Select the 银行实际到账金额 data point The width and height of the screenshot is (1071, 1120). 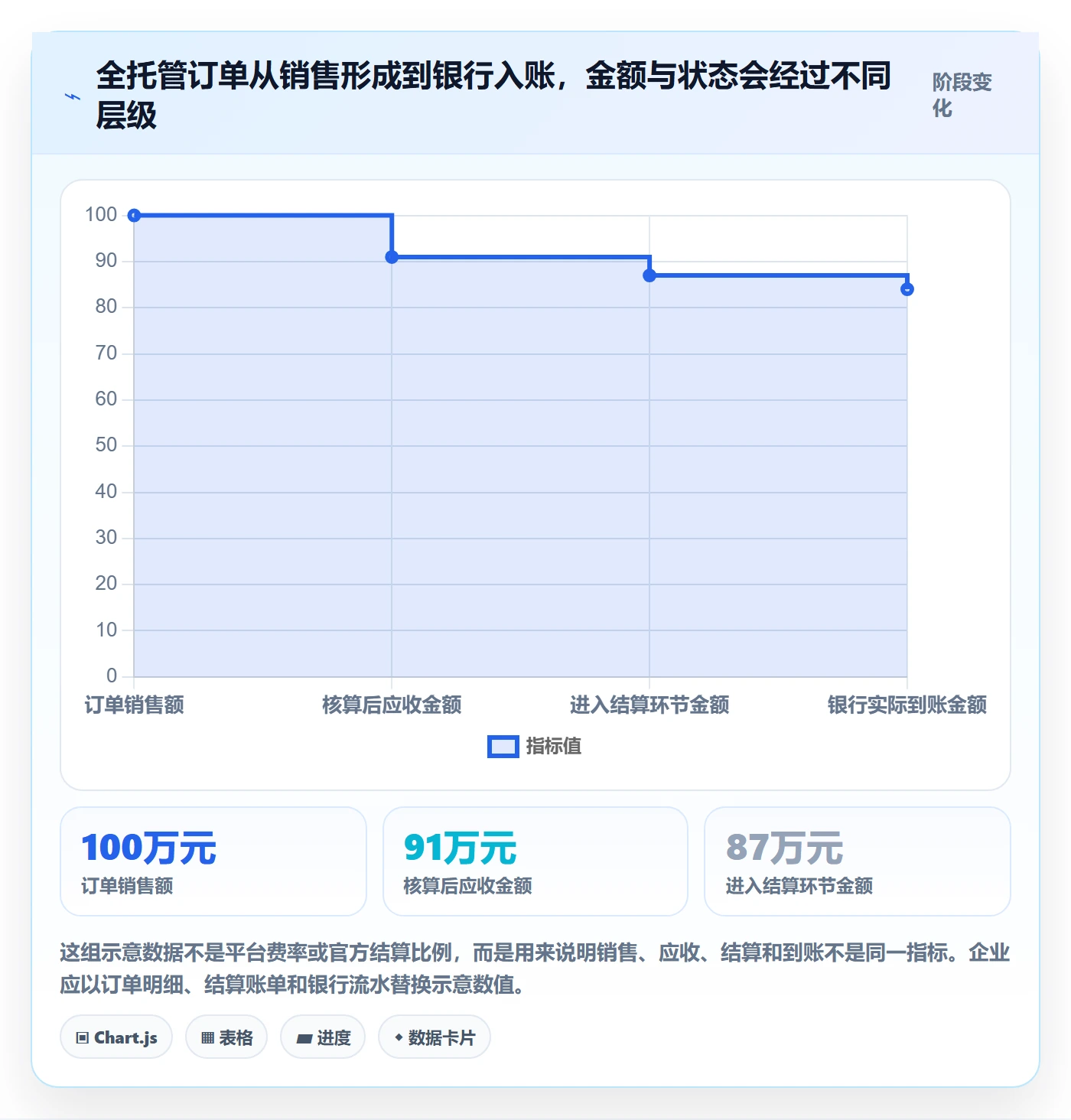point(907,289)
